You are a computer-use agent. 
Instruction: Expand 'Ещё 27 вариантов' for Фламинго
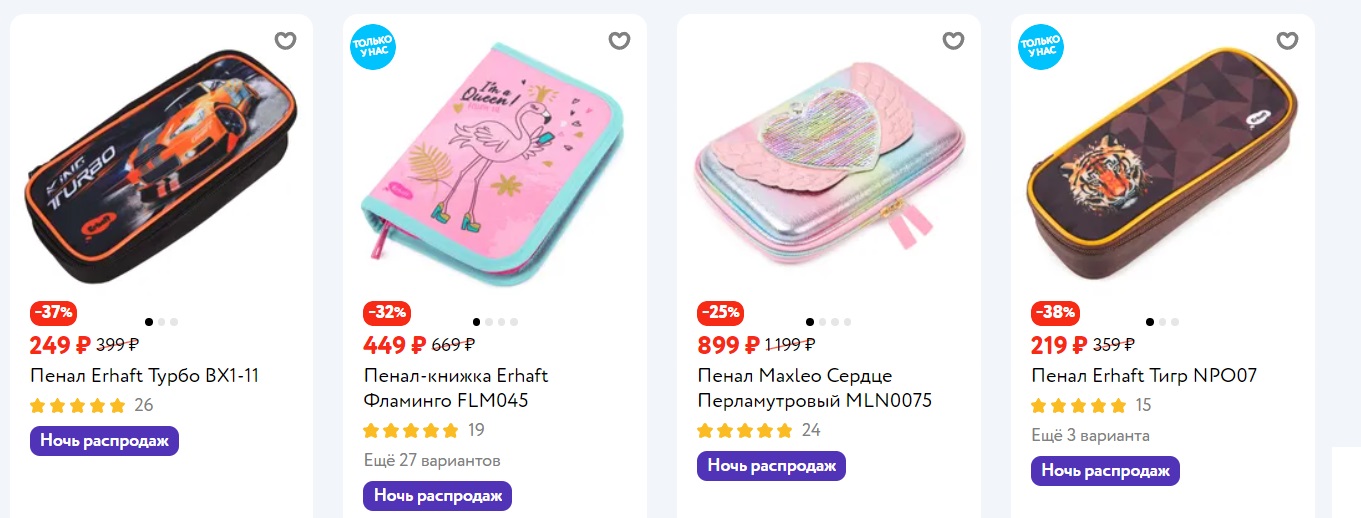click(431, 461)
